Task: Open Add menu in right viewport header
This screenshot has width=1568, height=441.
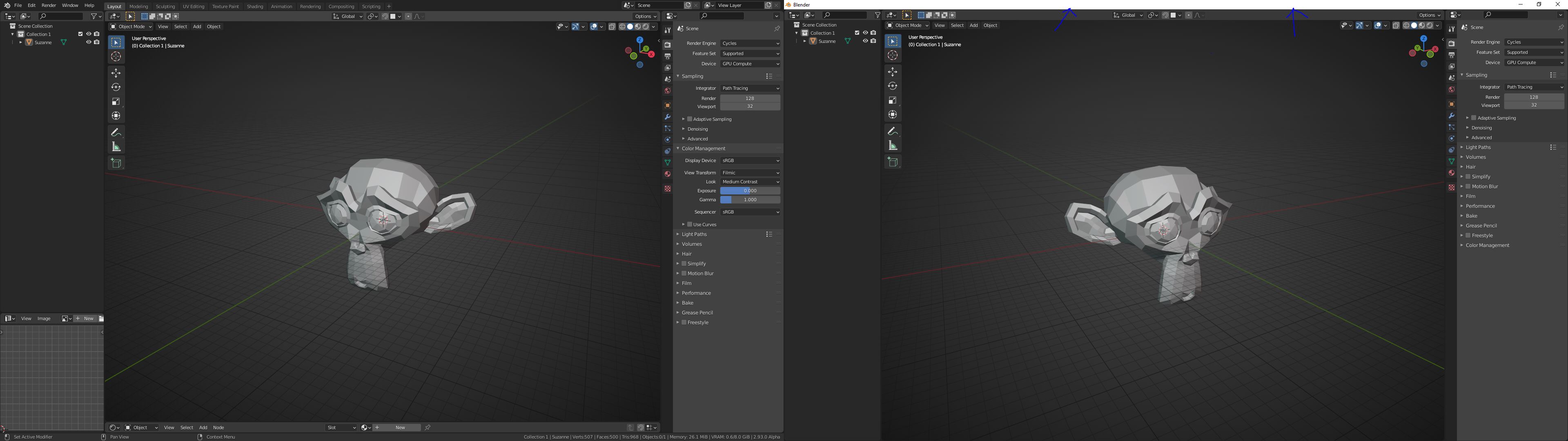Action: pos(973,26)
